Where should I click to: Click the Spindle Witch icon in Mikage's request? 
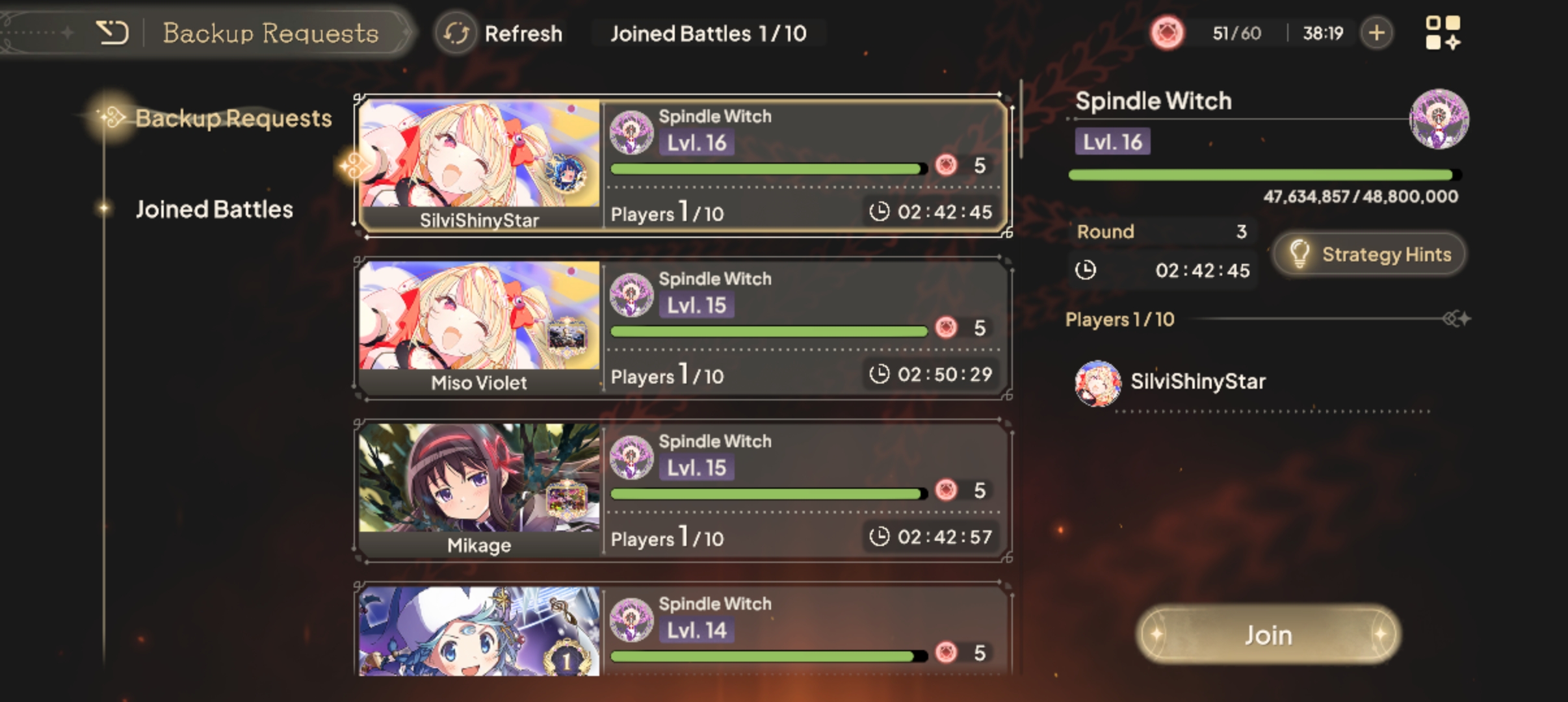point(631,457)
